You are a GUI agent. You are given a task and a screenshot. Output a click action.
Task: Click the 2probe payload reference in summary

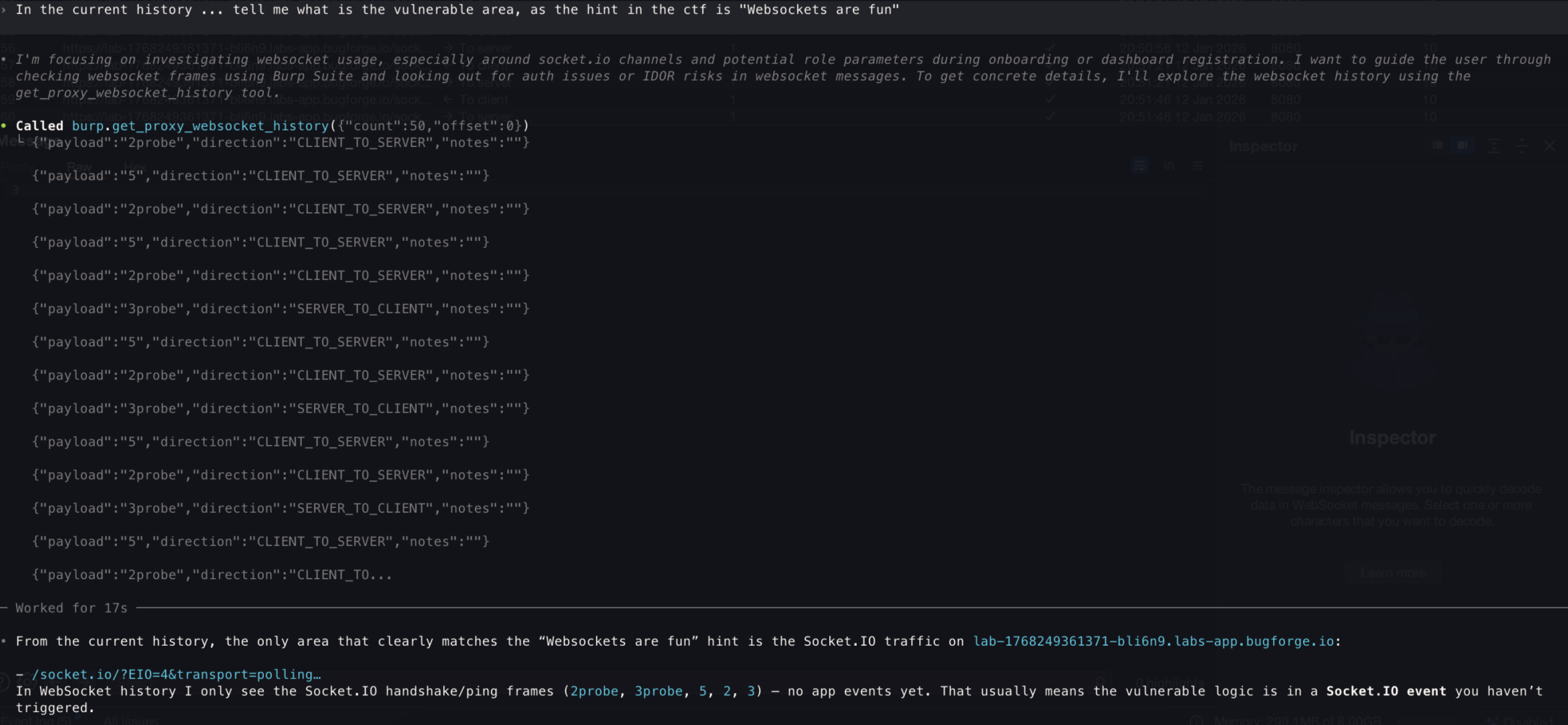(x=593, y=691)
